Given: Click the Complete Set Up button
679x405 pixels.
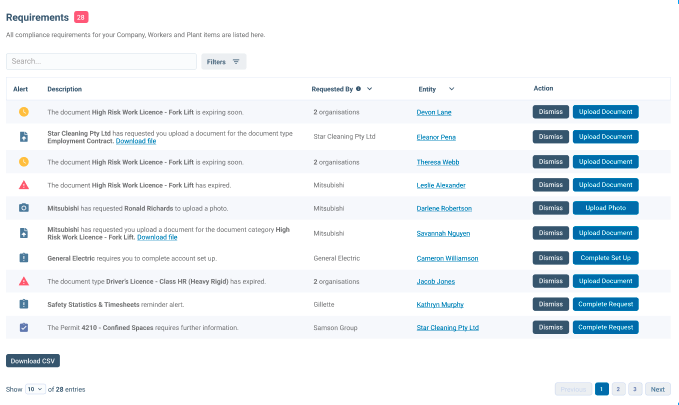Looking at the screenshot, I should tap(605, 258).
